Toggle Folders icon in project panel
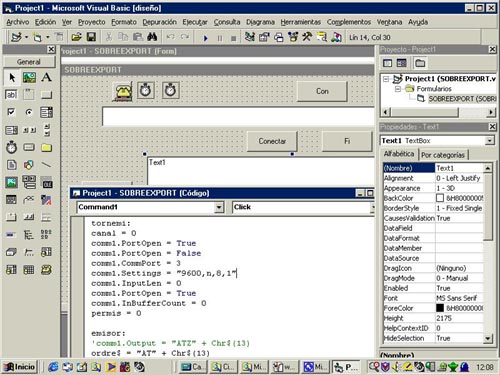 pos(420,63)
